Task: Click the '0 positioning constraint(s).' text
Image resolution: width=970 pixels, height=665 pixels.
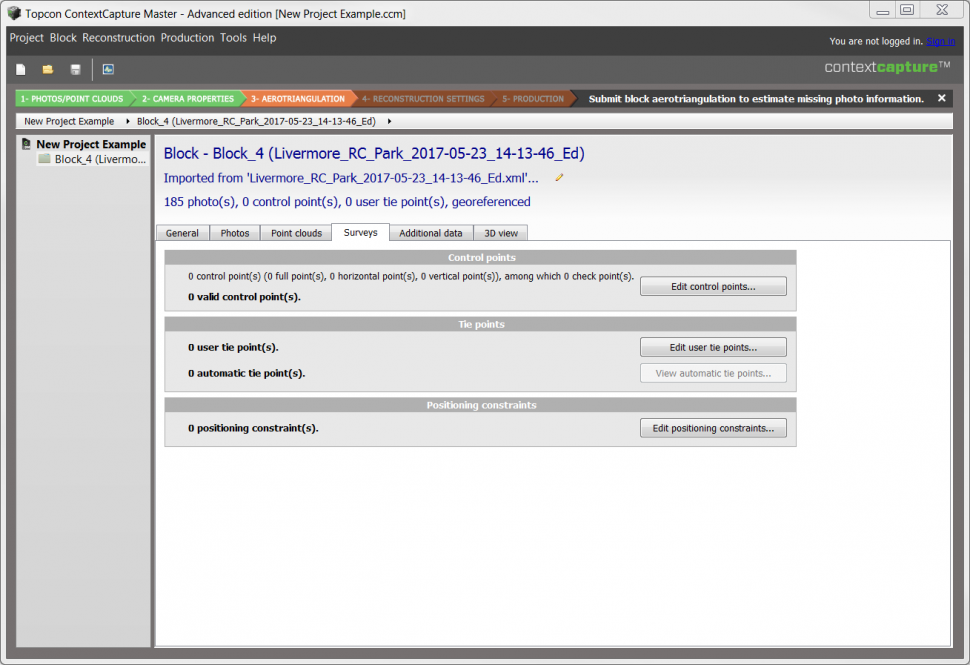Action: pos(253,428)
